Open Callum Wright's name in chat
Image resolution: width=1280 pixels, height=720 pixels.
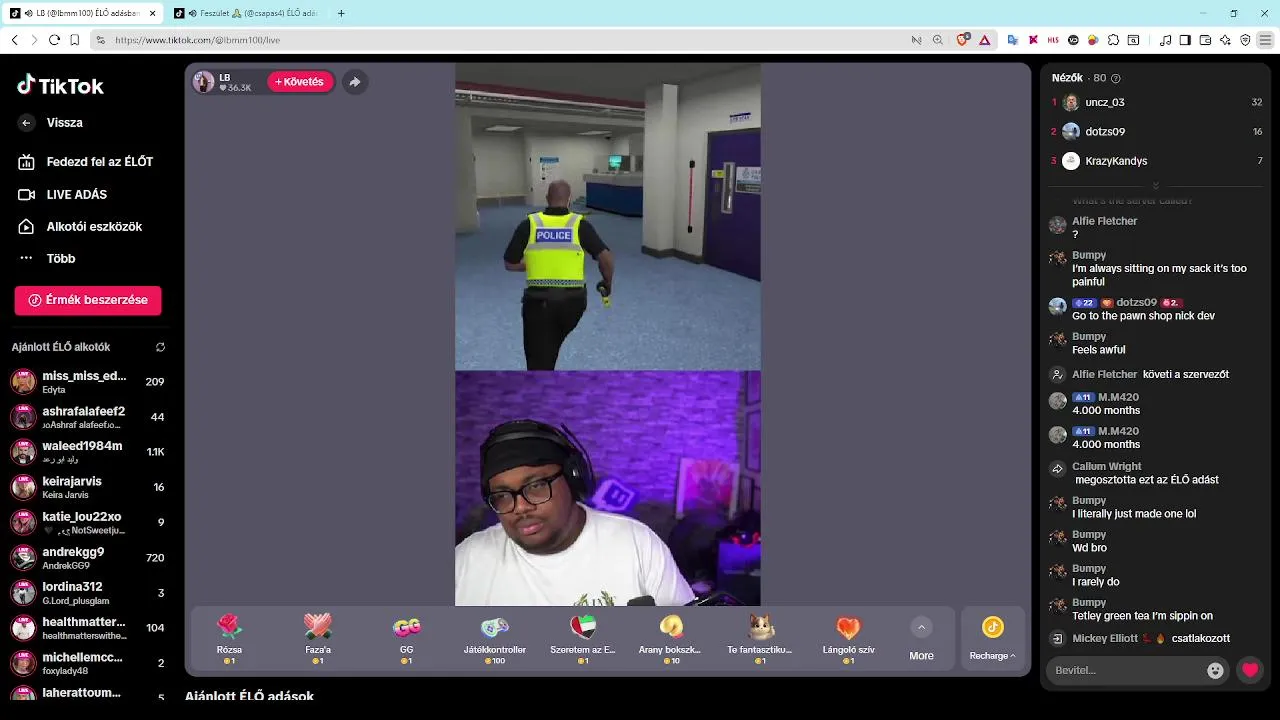[1106, 466]
